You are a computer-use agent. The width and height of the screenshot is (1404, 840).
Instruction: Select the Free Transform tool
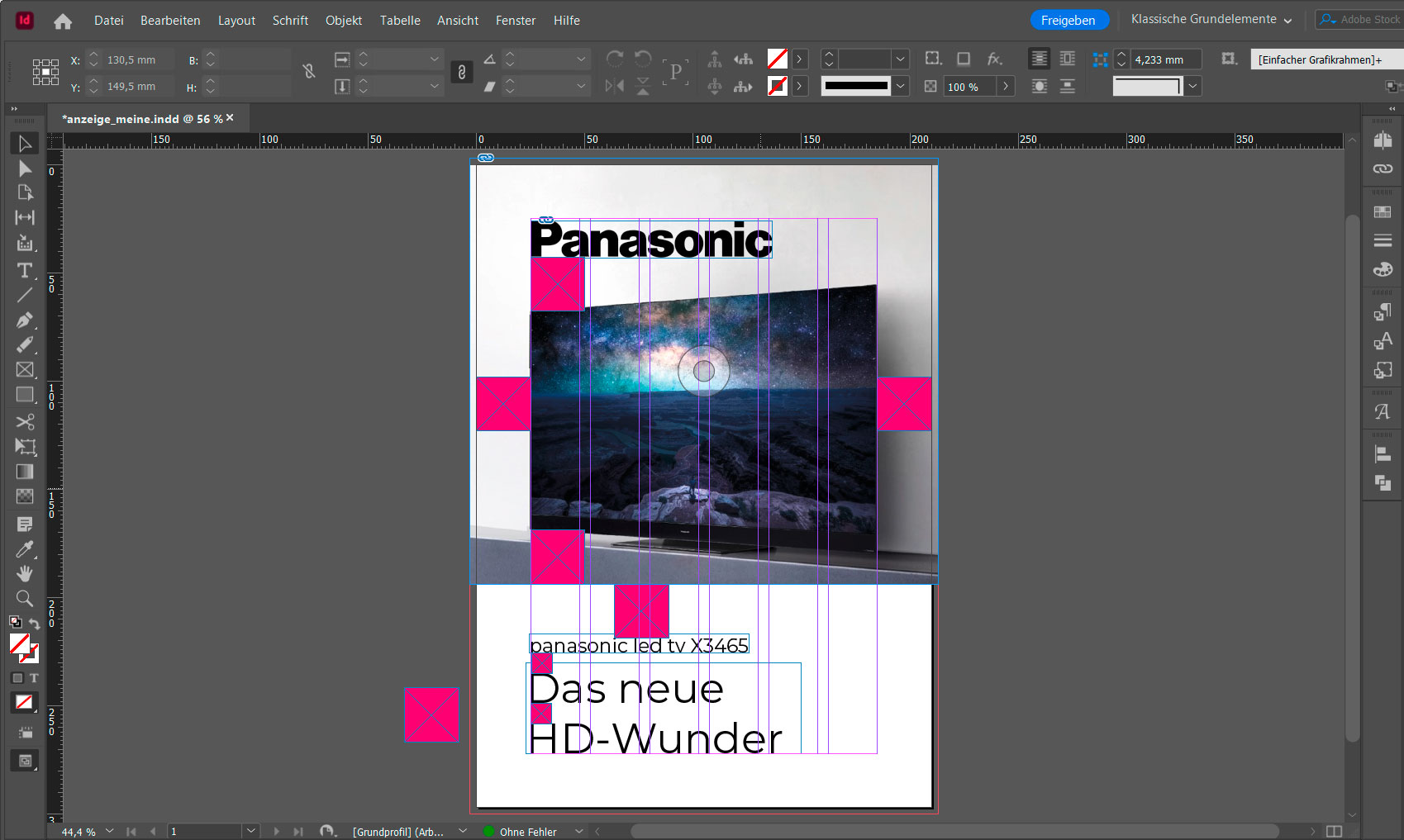pyautogui.click(x=25, y=447)
